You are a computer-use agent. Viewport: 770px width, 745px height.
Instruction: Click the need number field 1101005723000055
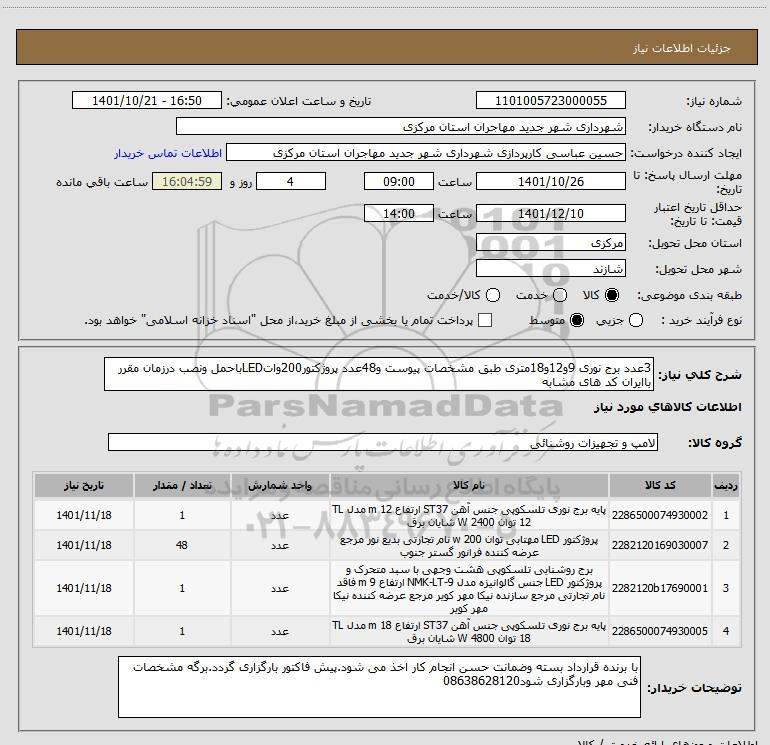coord(550,100)
